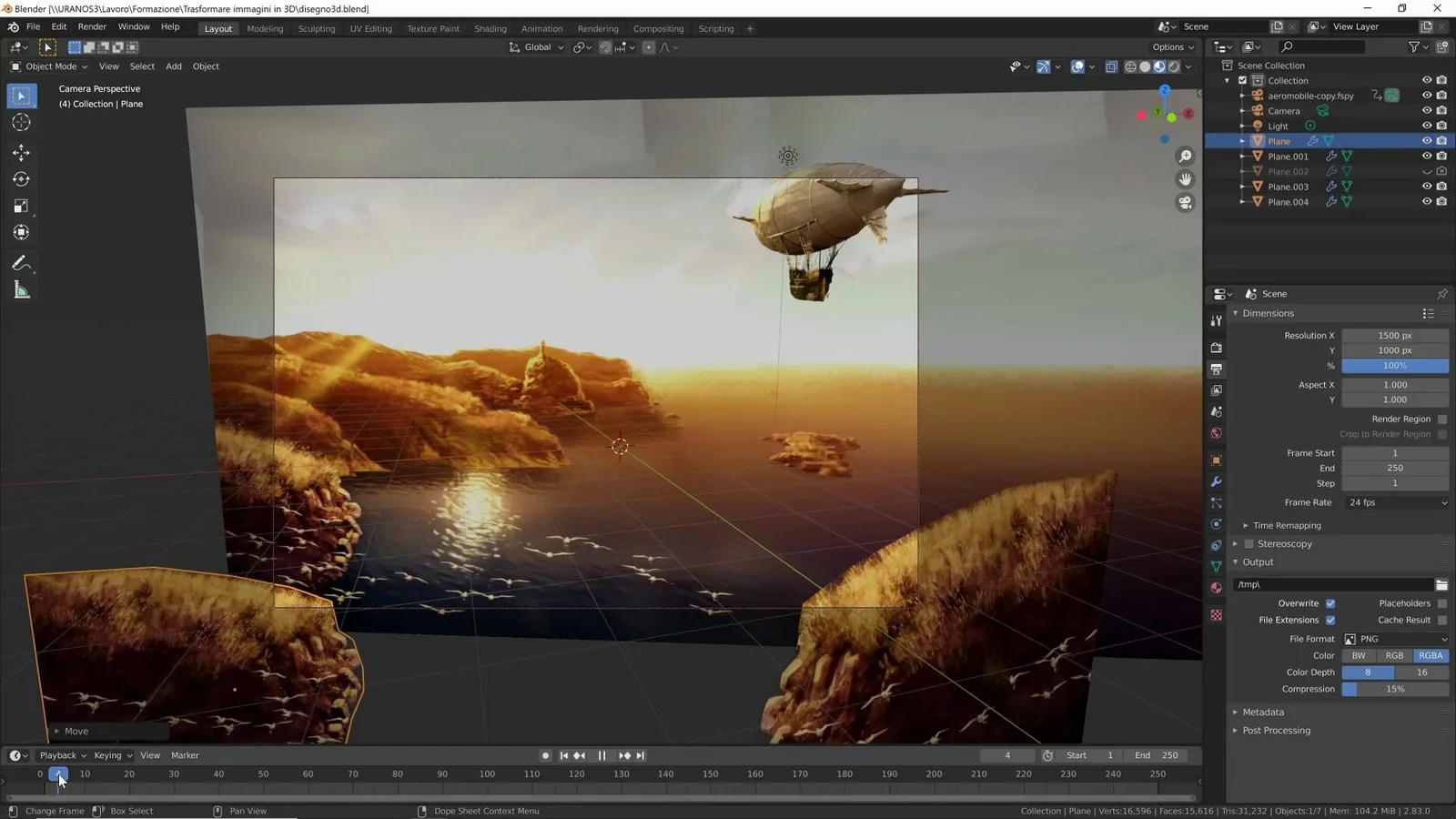Screen dimensions: 1456x819
Task: Select the Annotate tool
Action: tap(20, 263)
